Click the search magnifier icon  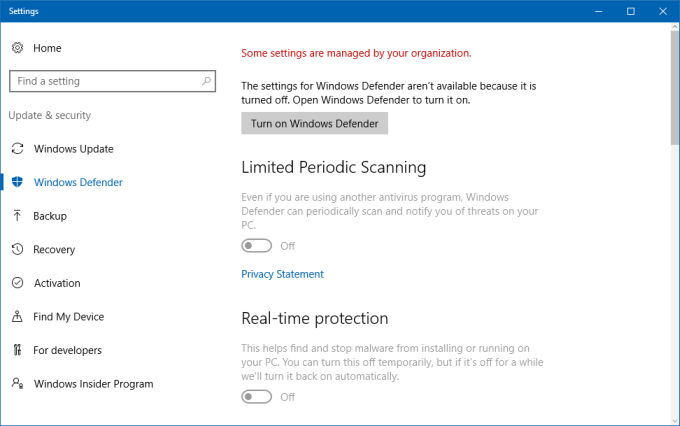[206, 81]
